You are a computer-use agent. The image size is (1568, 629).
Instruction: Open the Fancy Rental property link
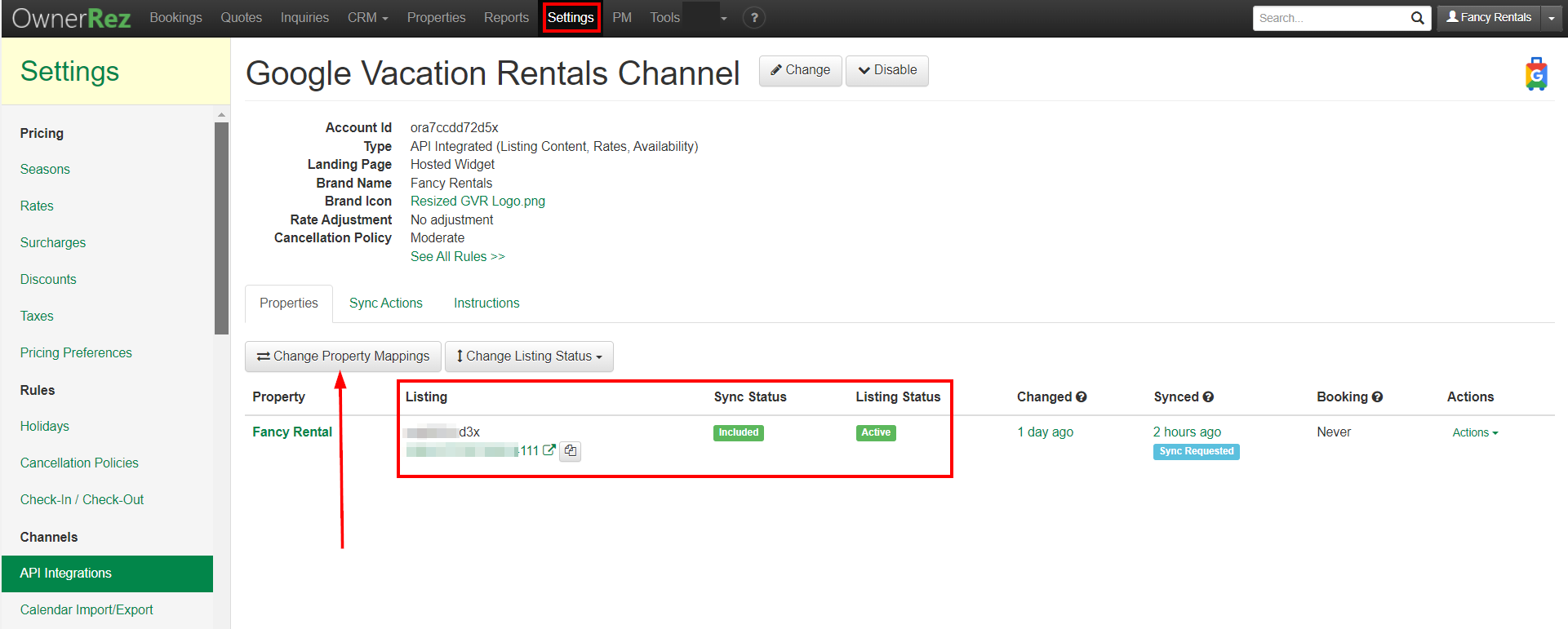tap(292, 432)
